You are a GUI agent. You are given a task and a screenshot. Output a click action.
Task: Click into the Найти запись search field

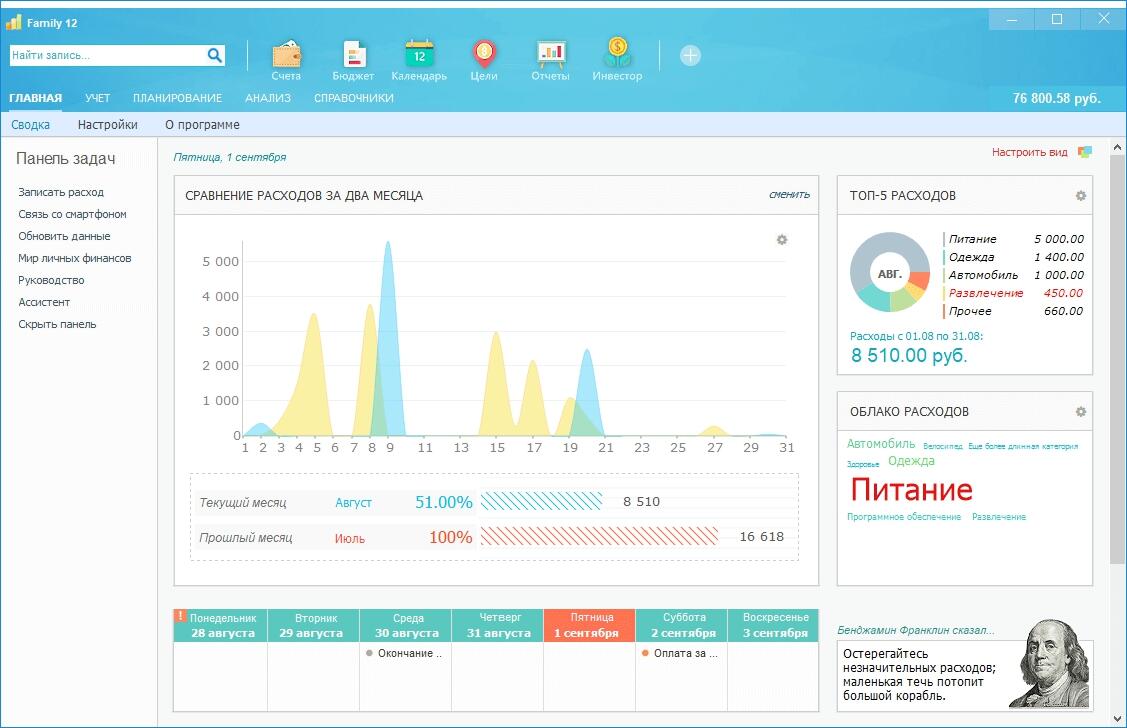coord(107,56)
